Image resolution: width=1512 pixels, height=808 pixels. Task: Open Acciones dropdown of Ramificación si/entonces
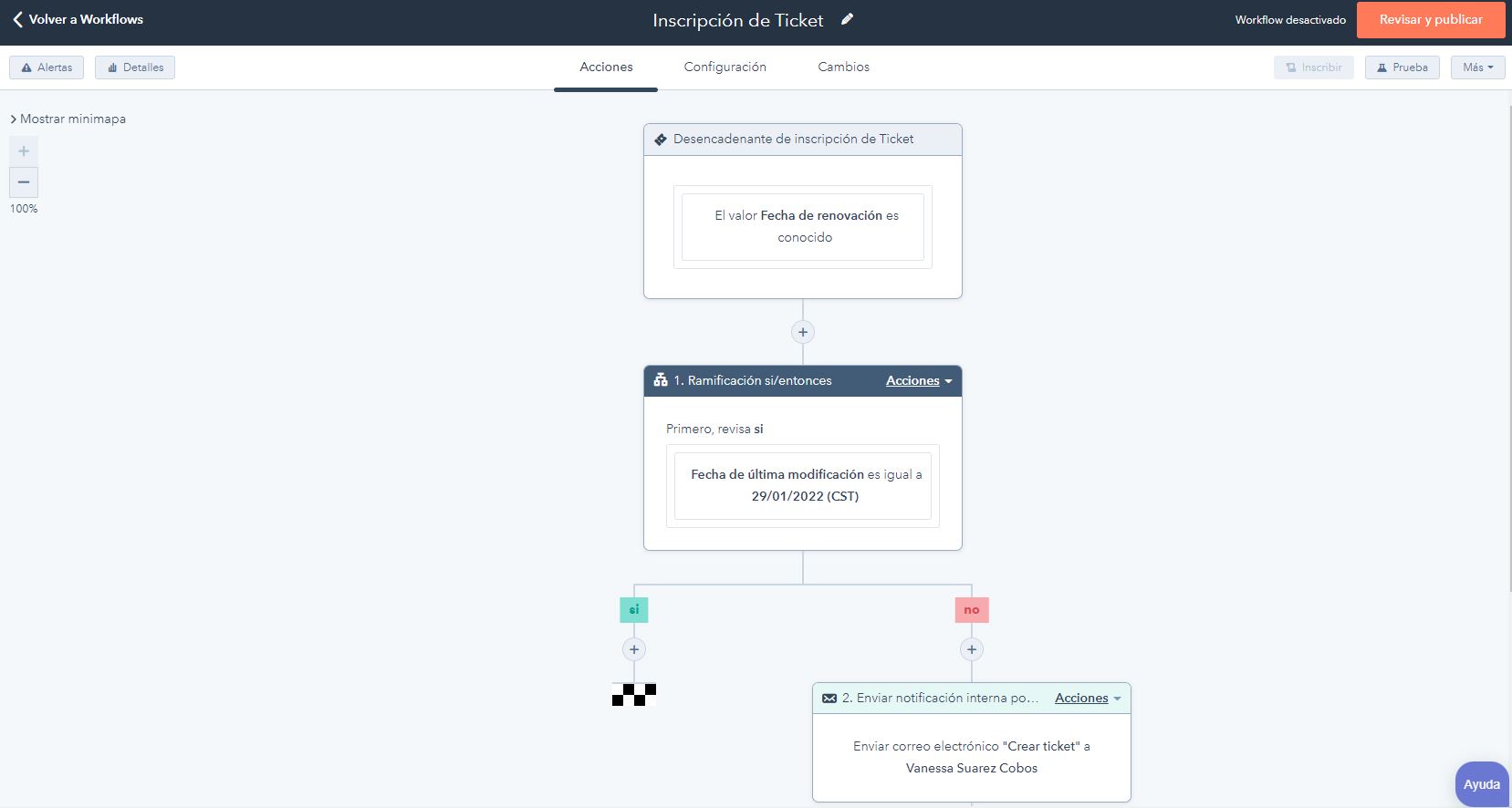[919, 380]
